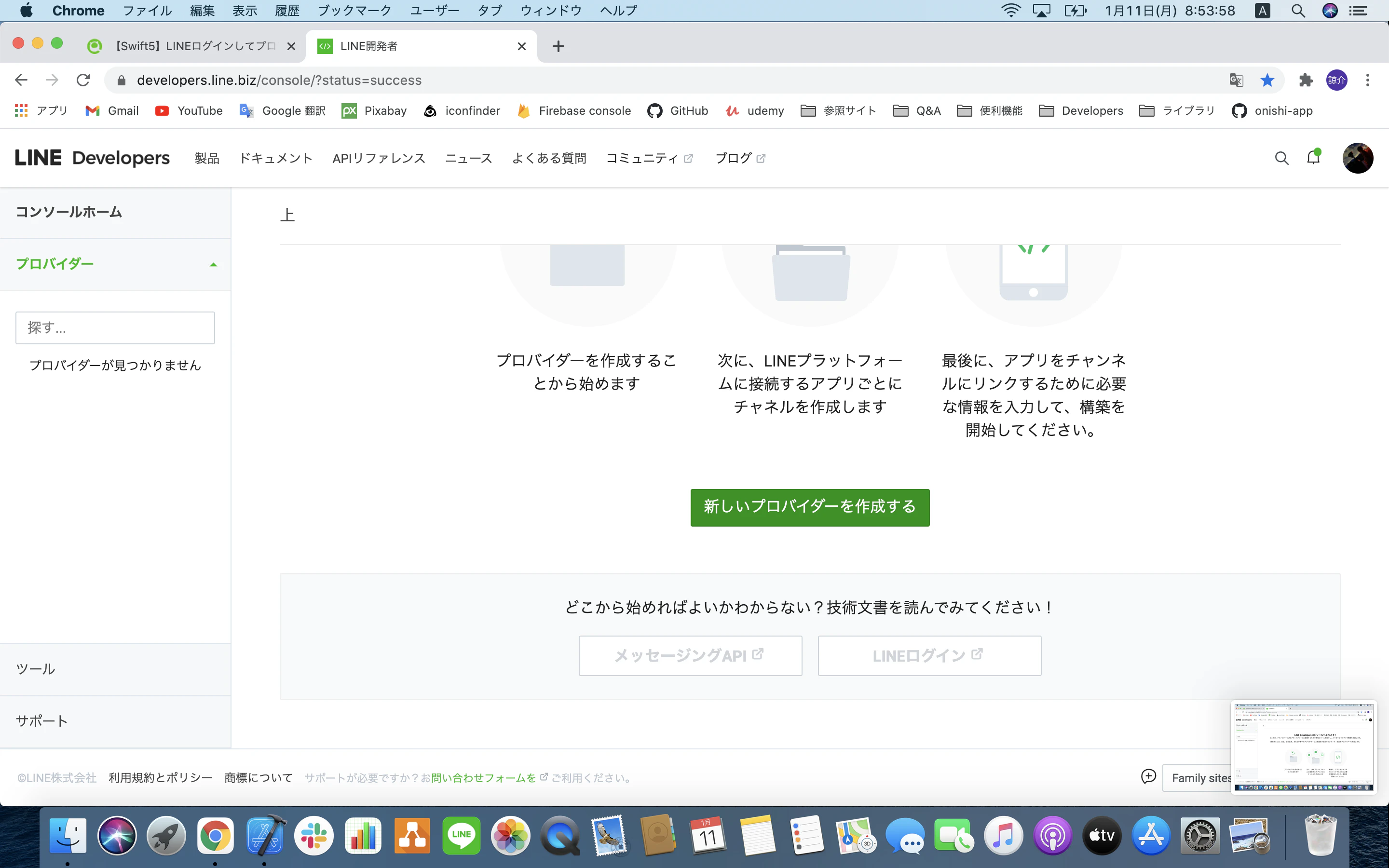The width and height of the screenshot is (1389, 868).
Task: Click the feedback plus circle icon in footer
Action: coord(1148,777)
